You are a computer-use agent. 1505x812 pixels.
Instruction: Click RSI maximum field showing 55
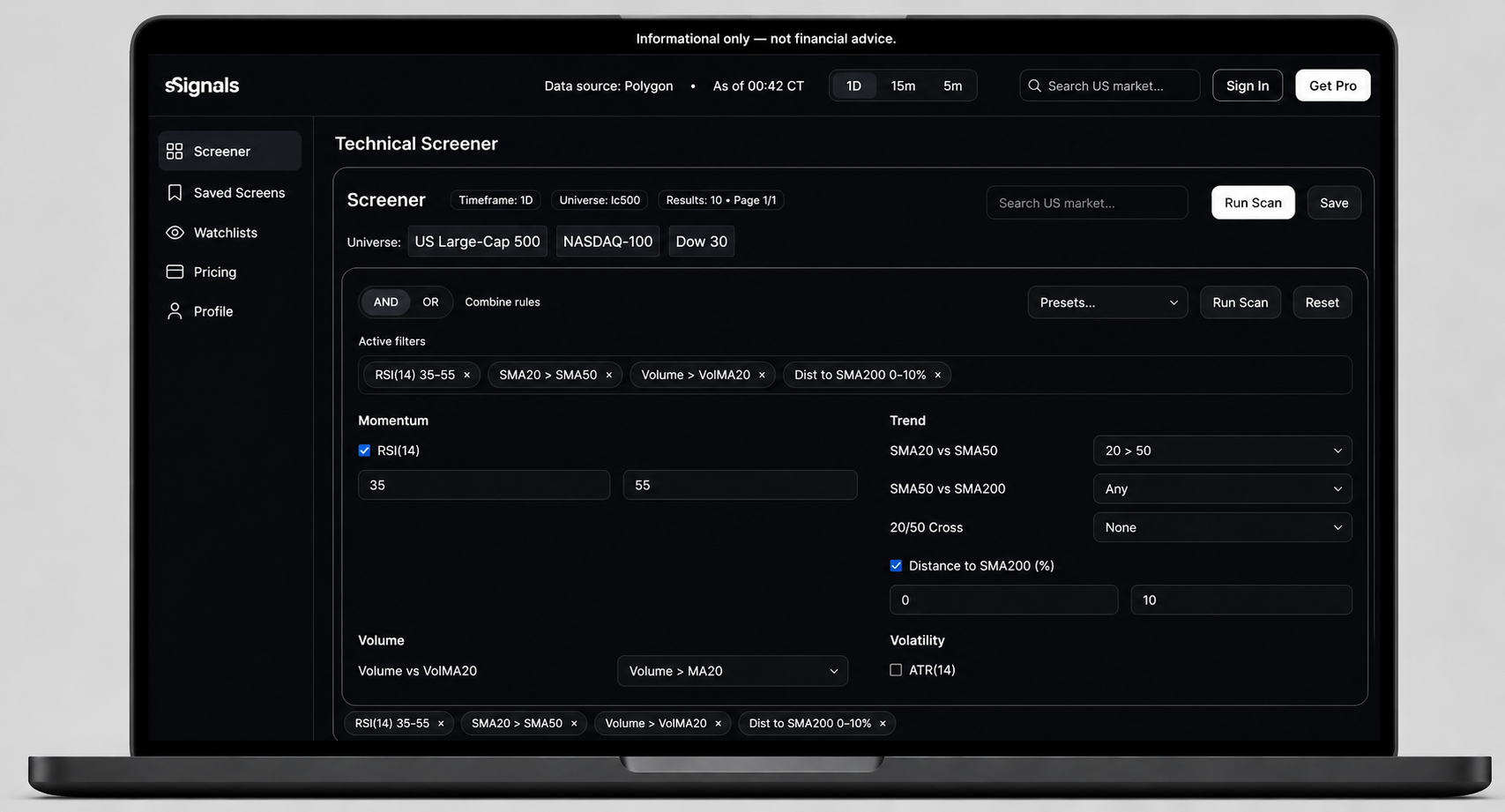tap(740, 485)
